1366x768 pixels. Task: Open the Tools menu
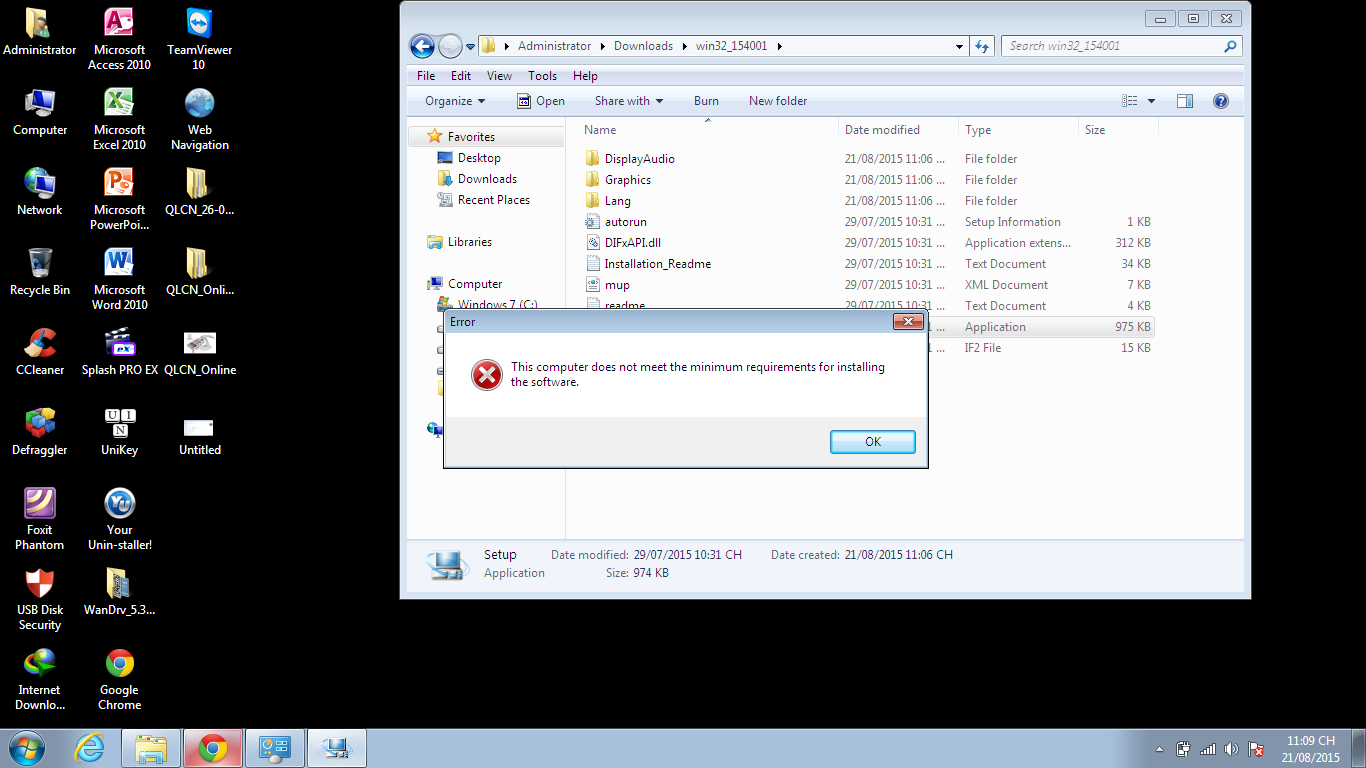pos(542,76)
